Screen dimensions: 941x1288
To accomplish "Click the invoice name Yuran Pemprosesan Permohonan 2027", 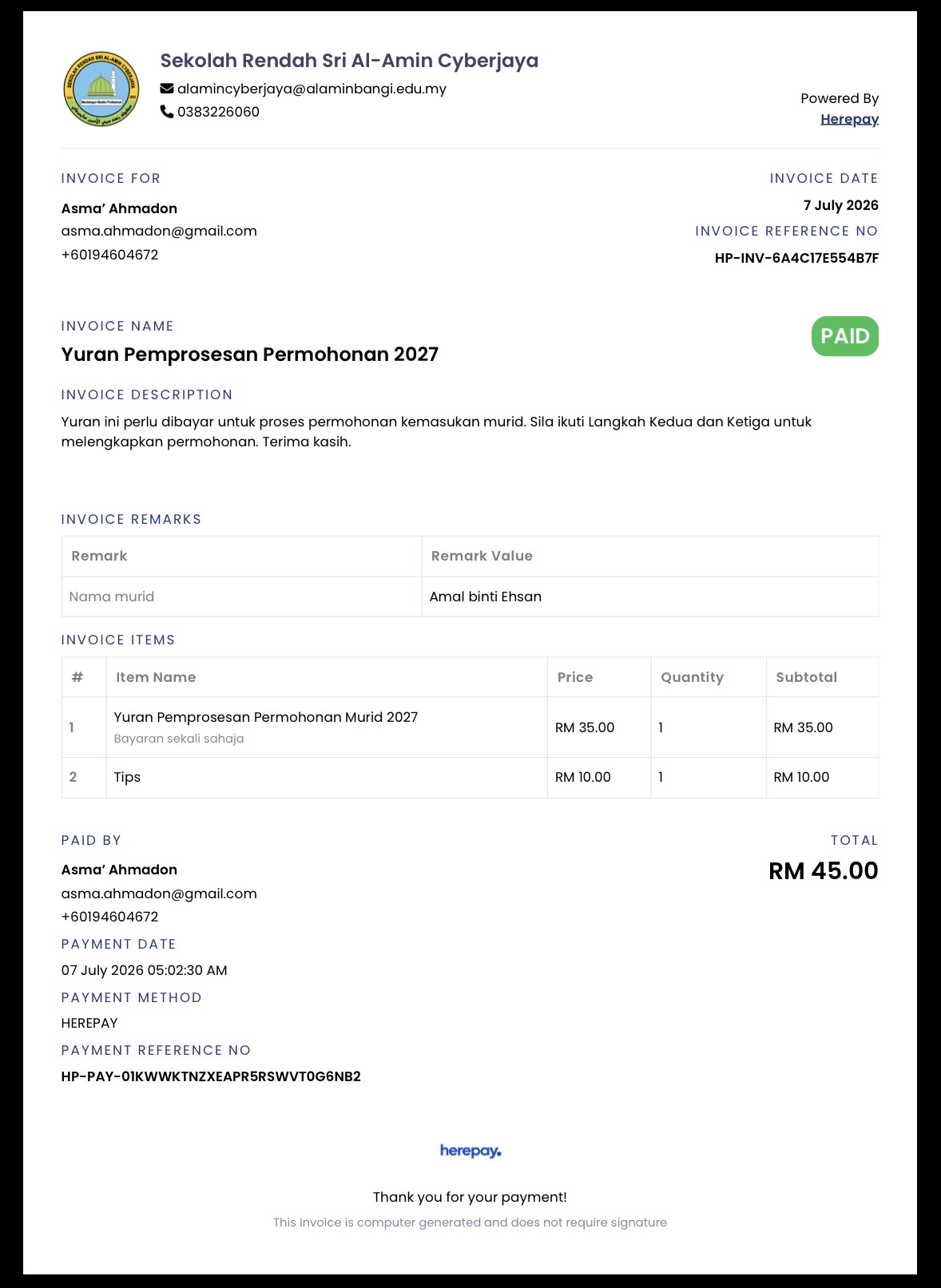I will 250,355.
